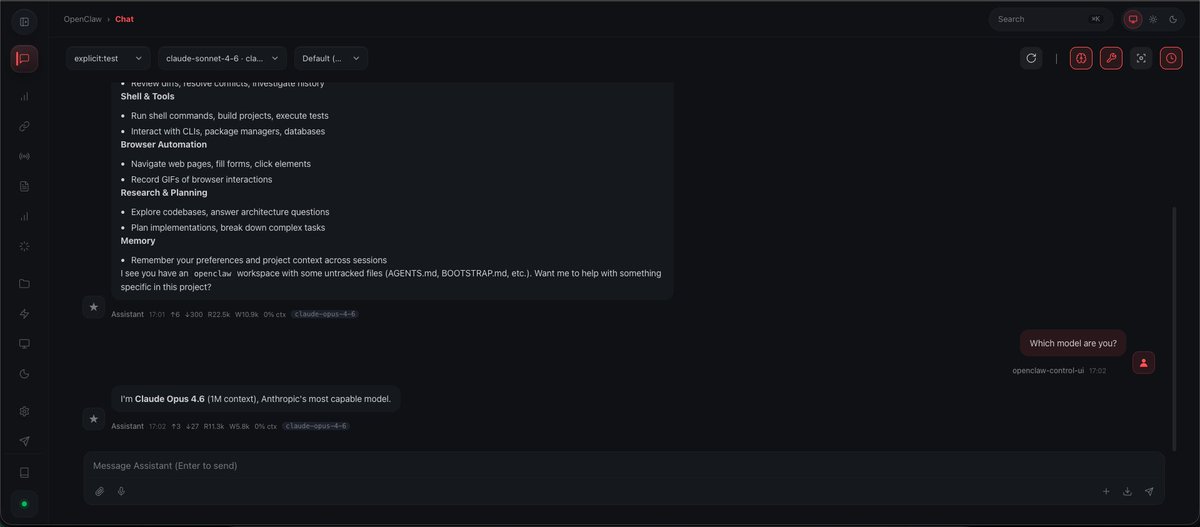Start voice input with microphone icon
This screenshot has height=527, width=1200.
click(x=121, y=491)
